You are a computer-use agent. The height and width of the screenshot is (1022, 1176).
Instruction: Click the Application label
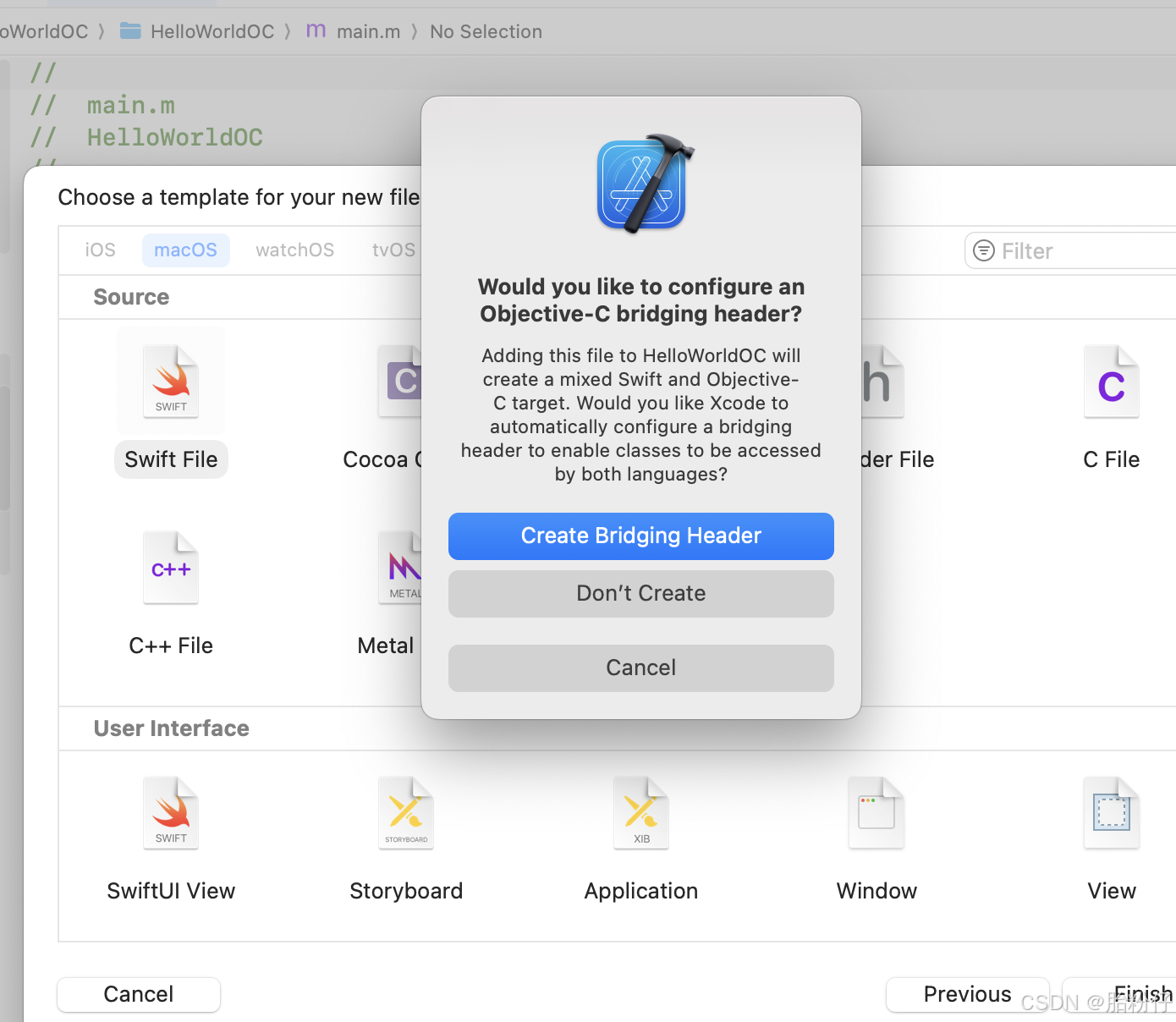click(x=641, y=891)
